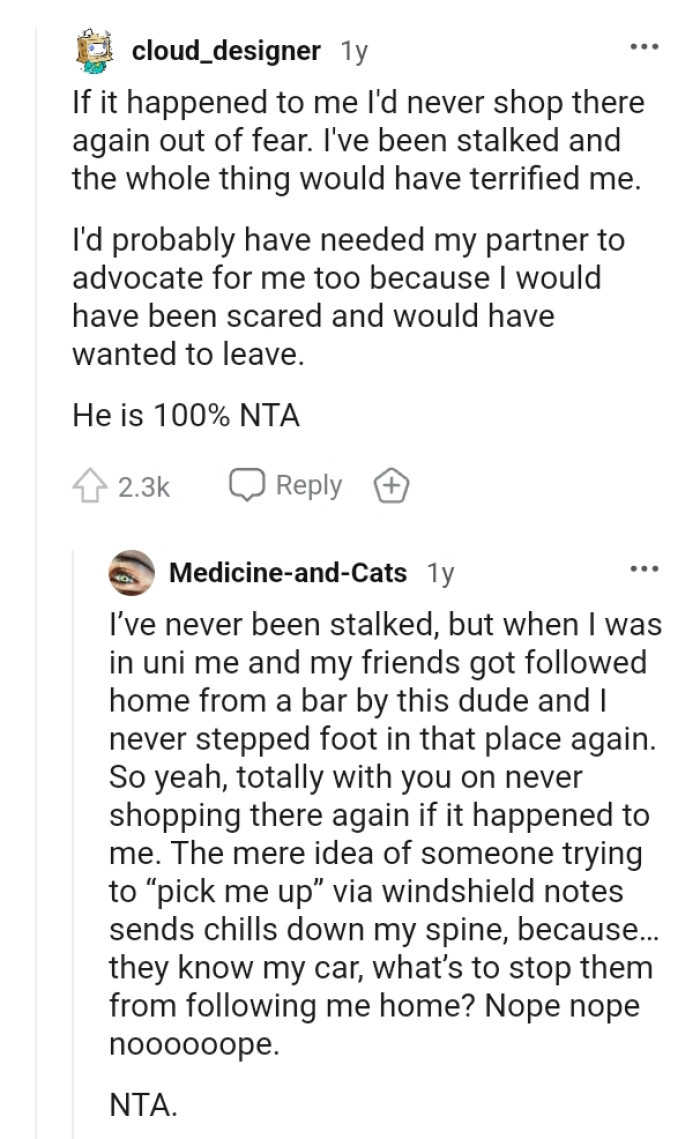
Task: Click cloud_designer's robot avatar
Action: 94,52
